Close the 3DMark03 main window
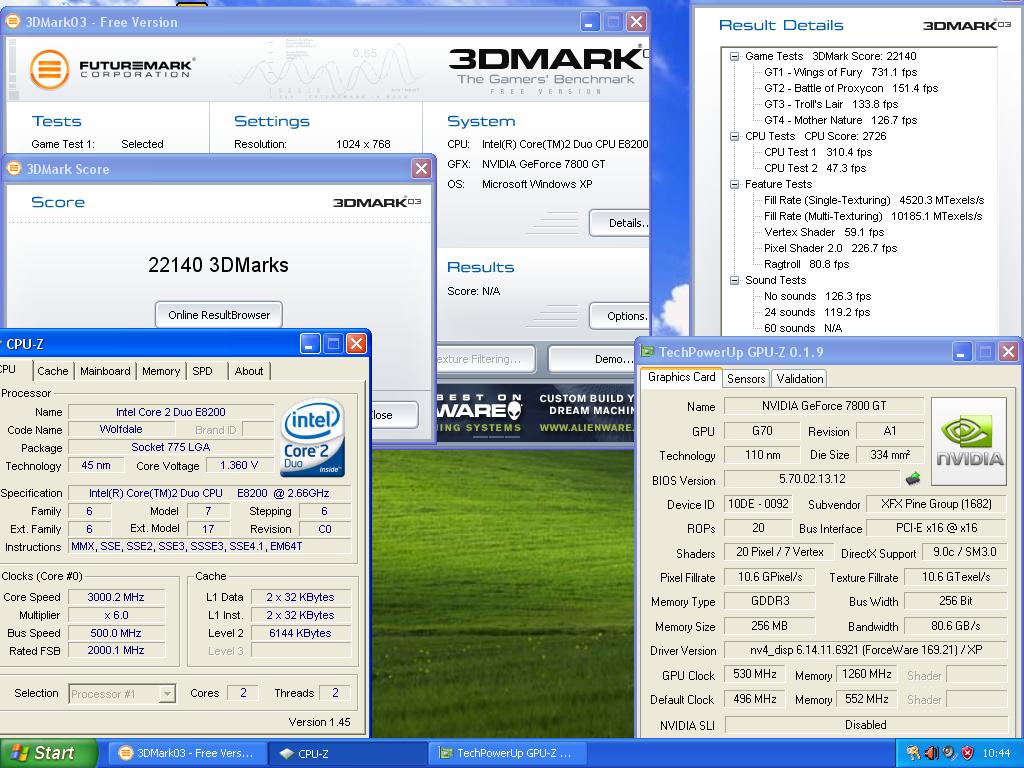This screenshot has height=768, width=1024. pyautogui.click(x=636, y=22)
